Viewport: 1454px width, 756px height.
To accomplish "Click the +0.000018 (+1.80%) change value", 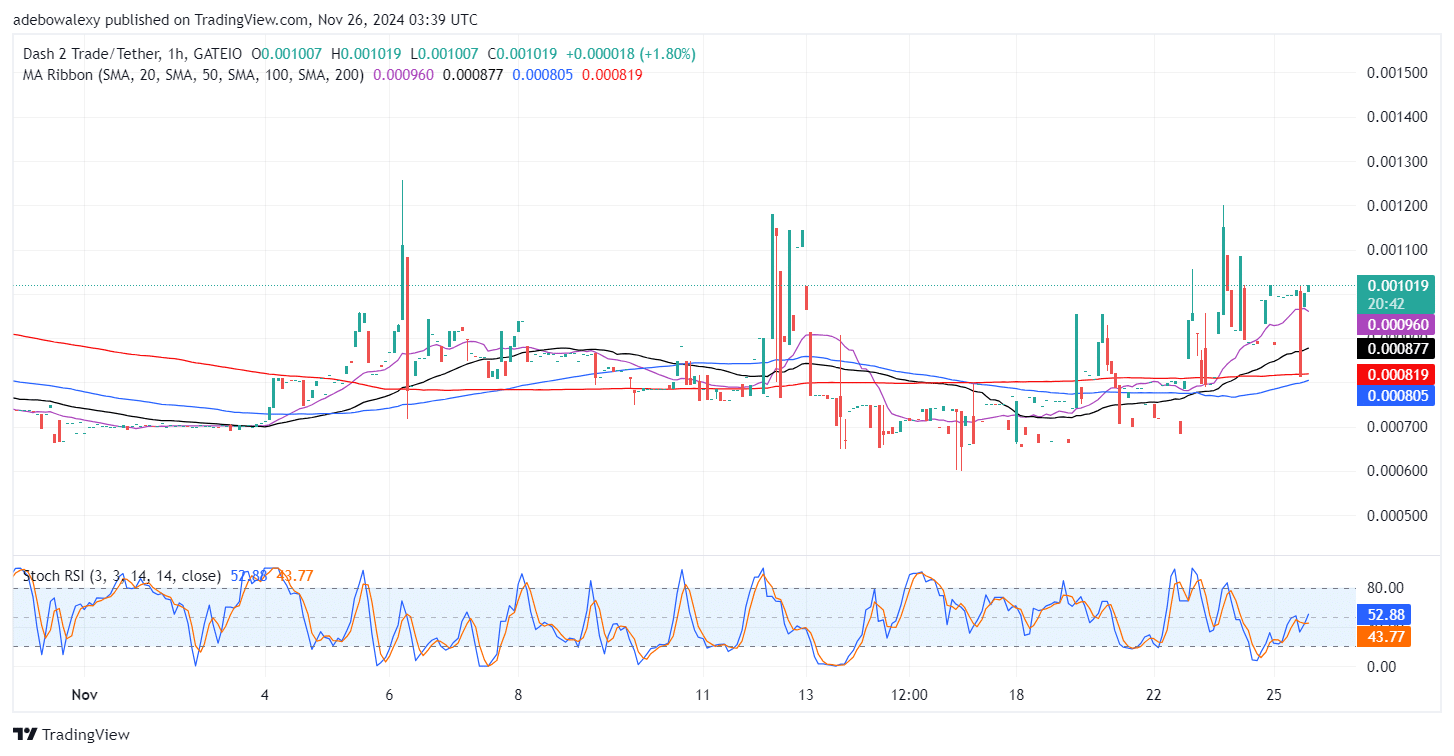I will pyautogui.click(x=632, y=53).
